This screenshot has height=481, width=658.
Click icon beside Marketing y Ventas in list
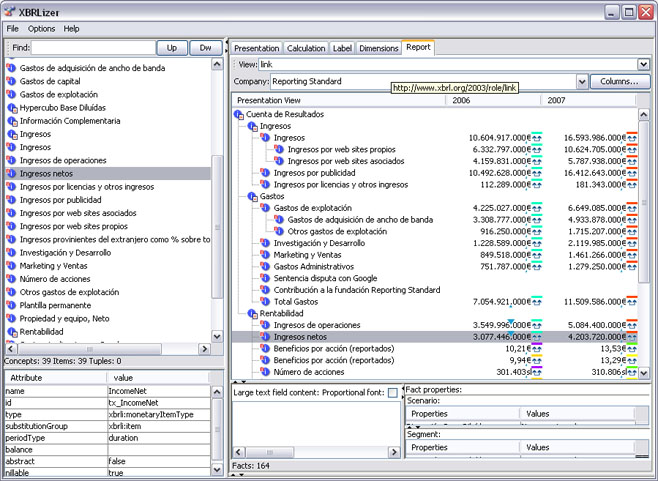(11, 266)
